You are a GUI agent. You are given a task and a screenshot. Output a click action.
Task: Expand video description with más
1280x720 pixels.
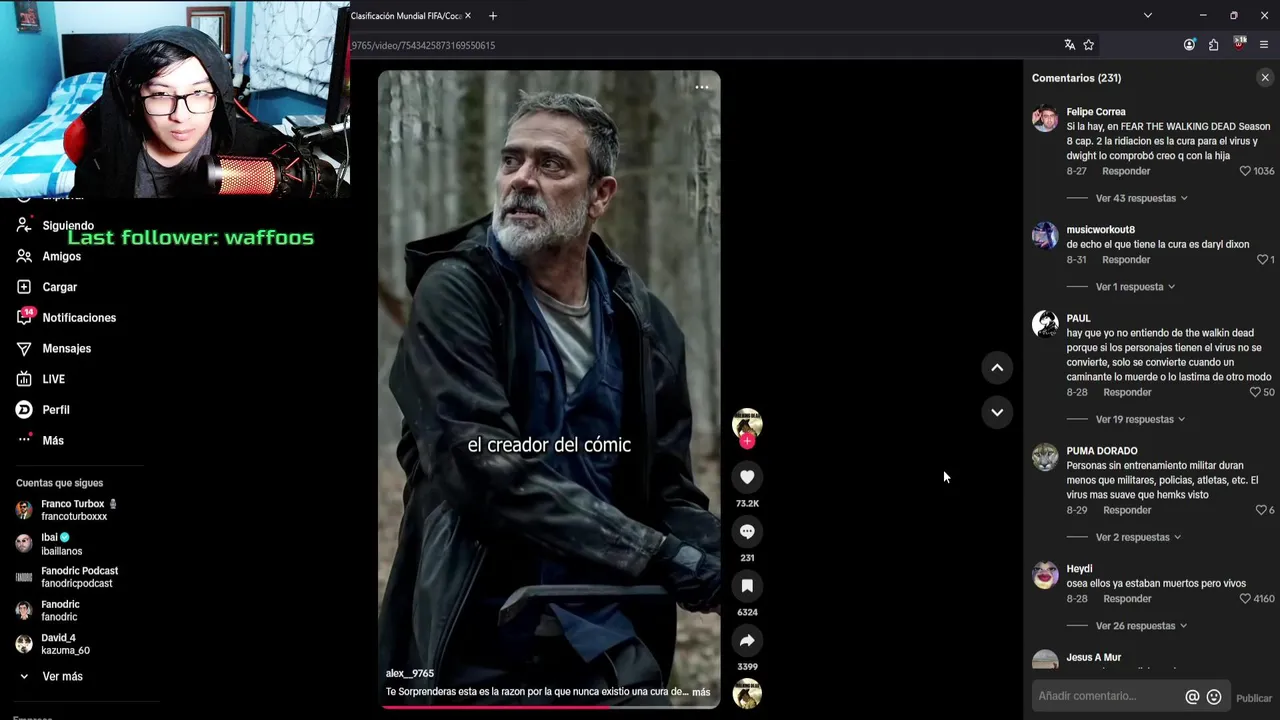coord(701,692)
